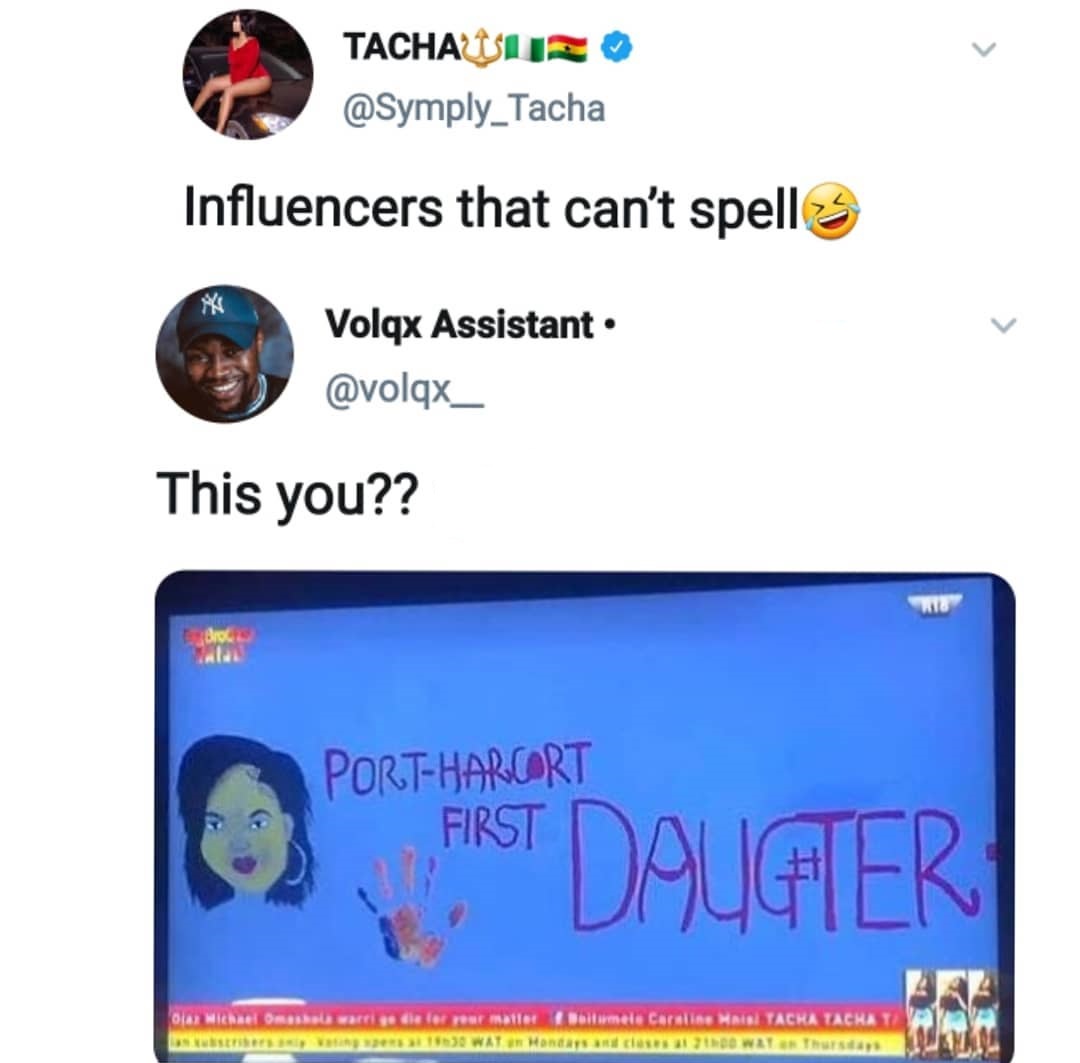Open the attached TV screenshot image

tap(585, 816)
